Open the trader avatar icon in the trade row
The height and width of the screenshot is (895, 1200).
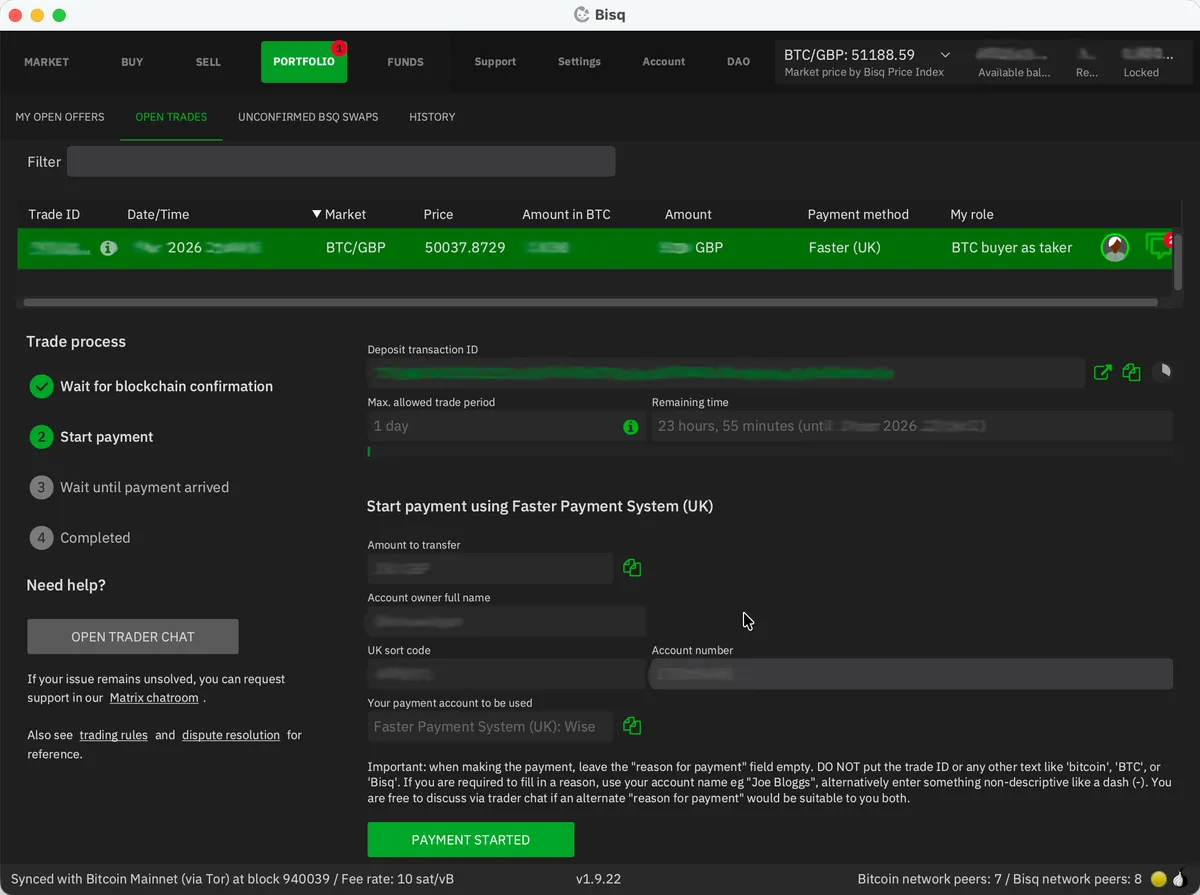pyautogui.click(x=1114, y=247)
